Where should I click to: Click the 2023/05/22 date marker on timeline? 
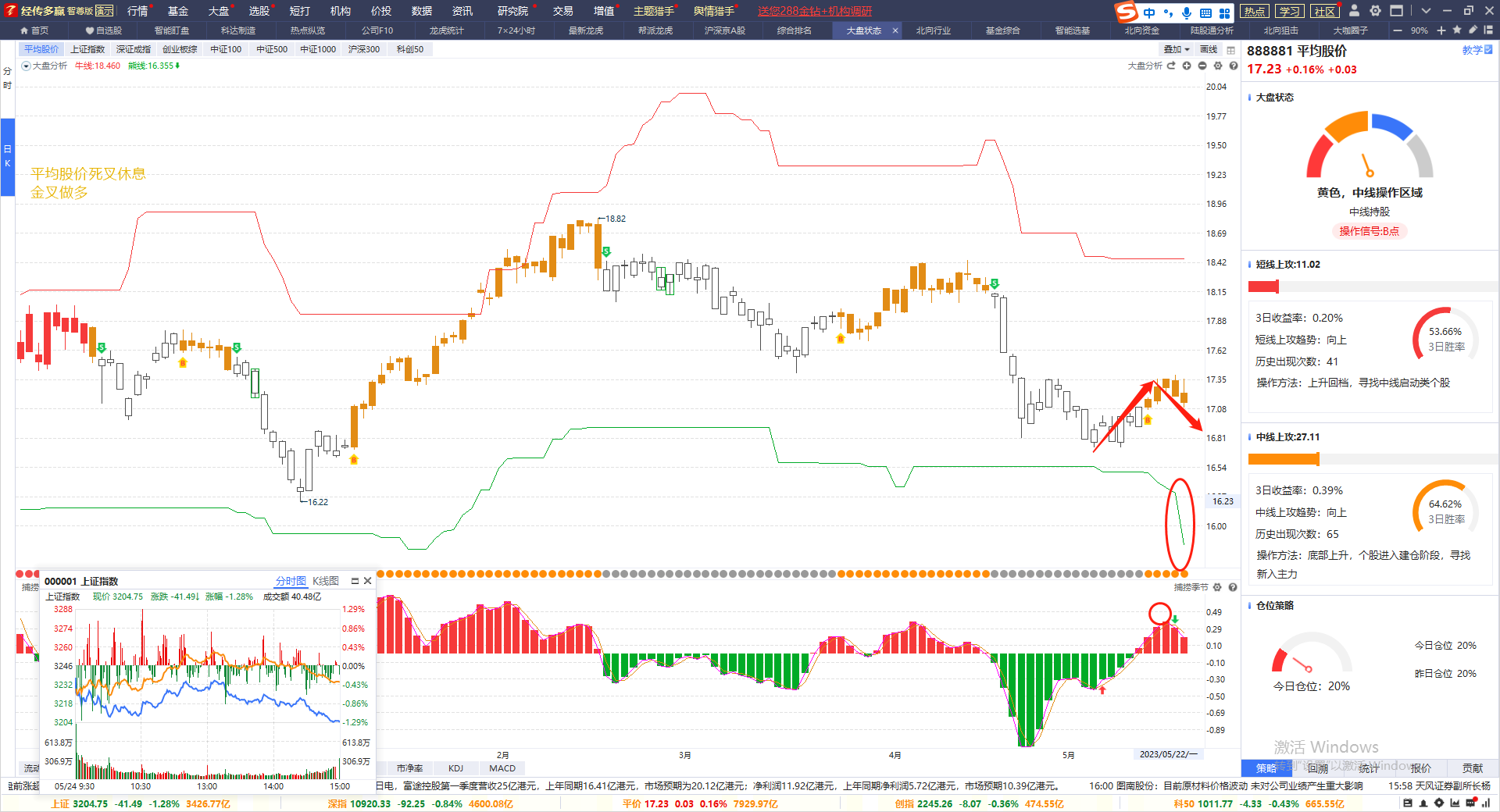1167,754
